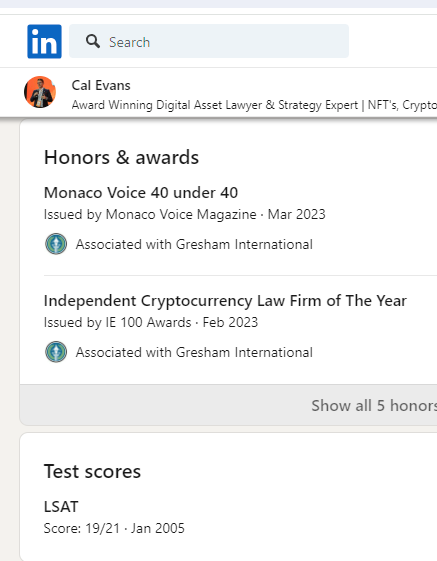Click the top browser bar strip
This screenshot has height=561, width=437.
(218, 4)
